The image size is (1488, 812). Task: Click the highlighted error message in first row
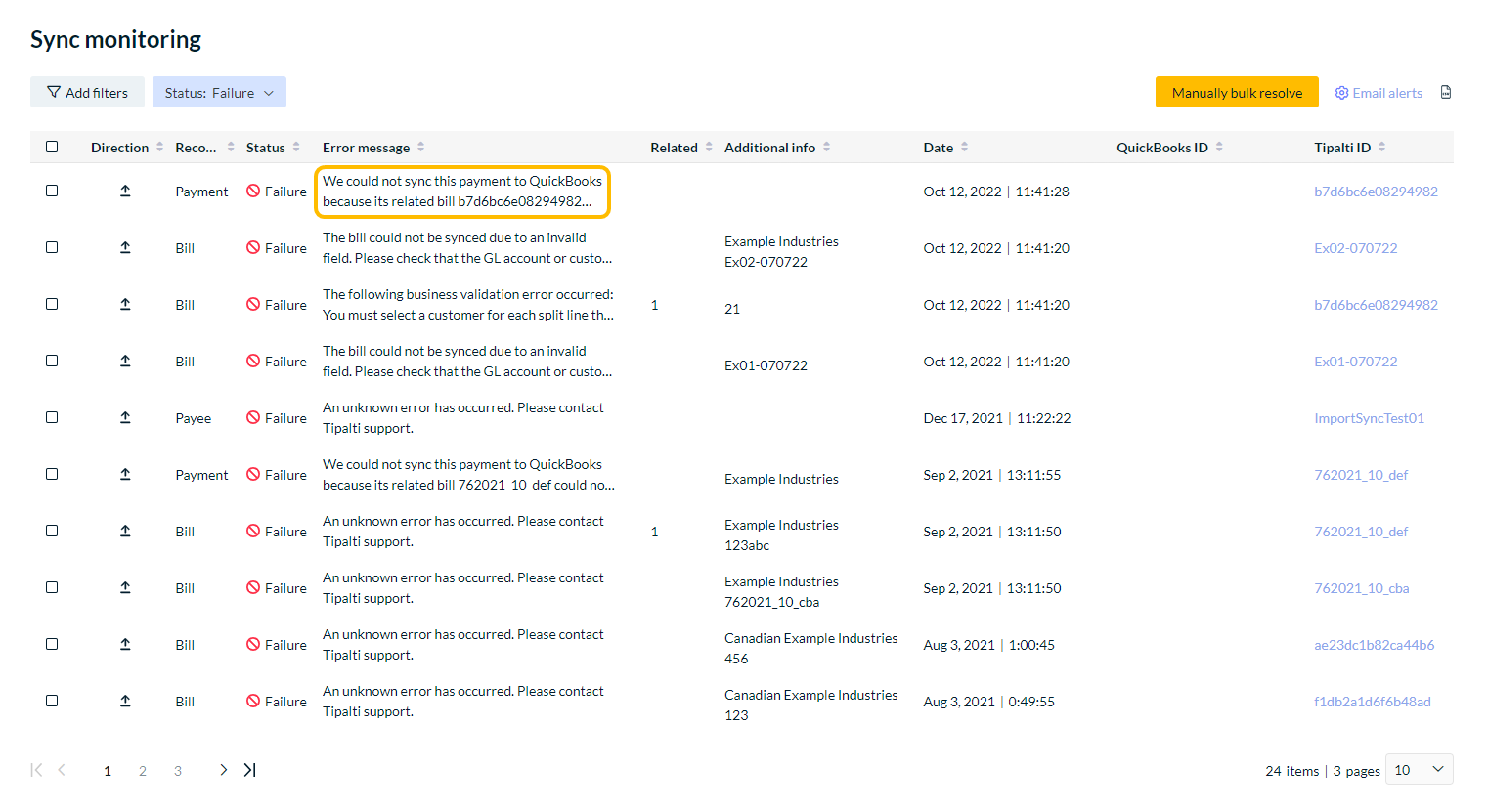click(x=461, y=192)
